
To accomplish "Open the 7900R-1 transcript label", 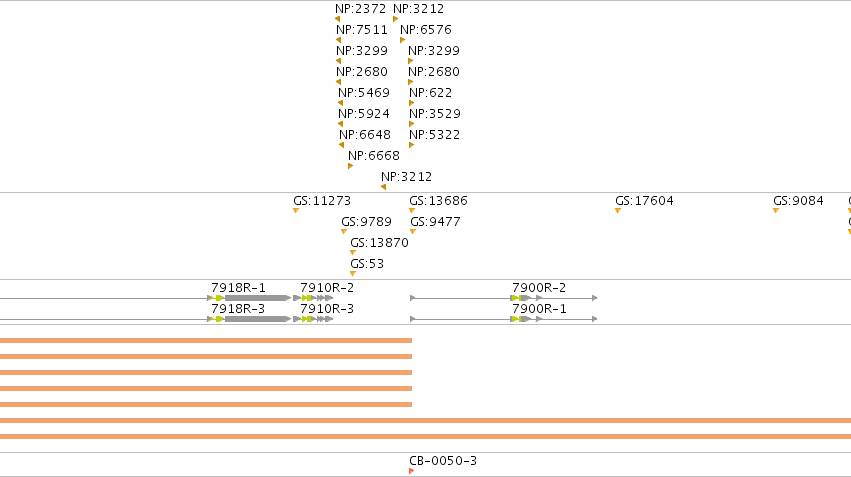I will (x=539, y=309).
